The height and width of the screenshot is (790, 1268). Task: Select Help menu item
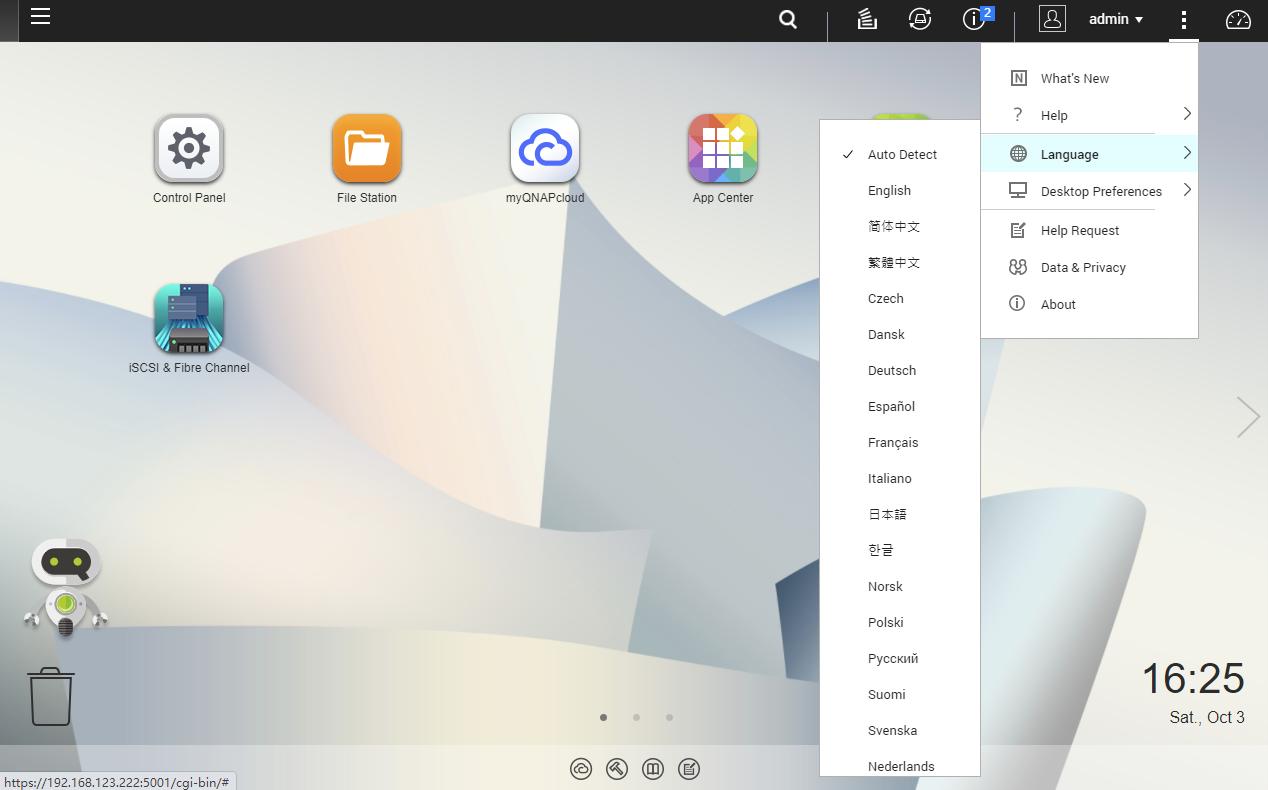[1089, 115]
